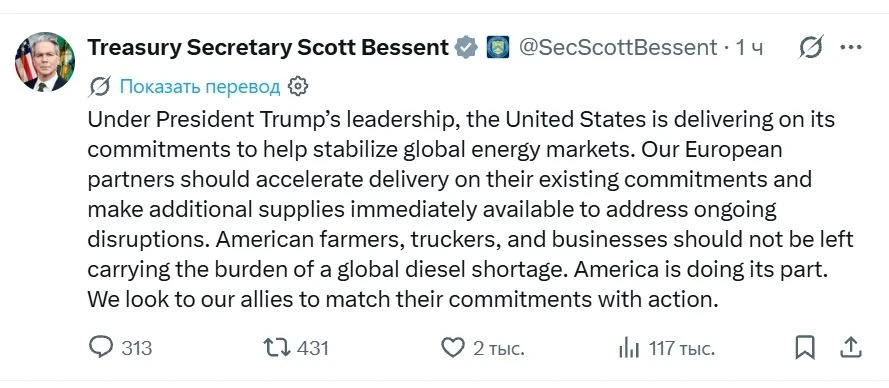
Task: Open translation settings gear icon
Action: pyautogui.click(x=298, y=86)
